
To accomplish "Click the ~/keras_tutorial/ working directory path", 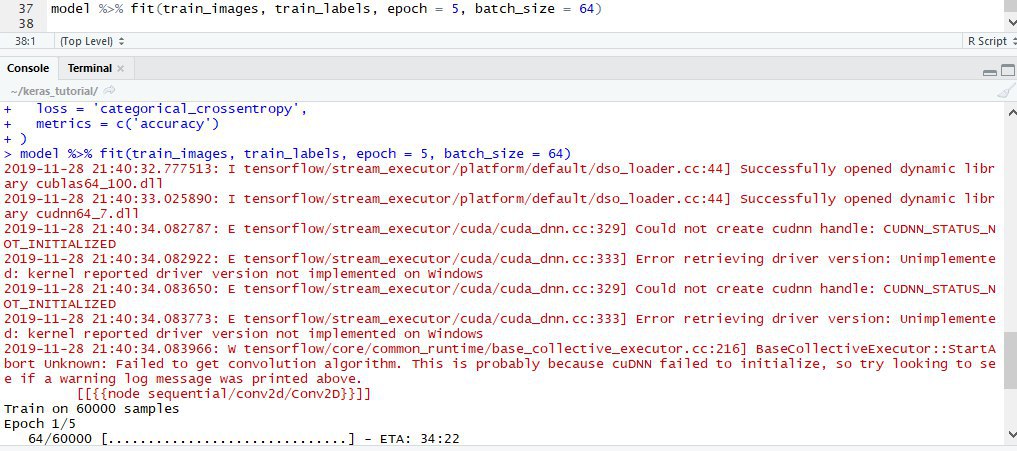I will pos(54,91).
